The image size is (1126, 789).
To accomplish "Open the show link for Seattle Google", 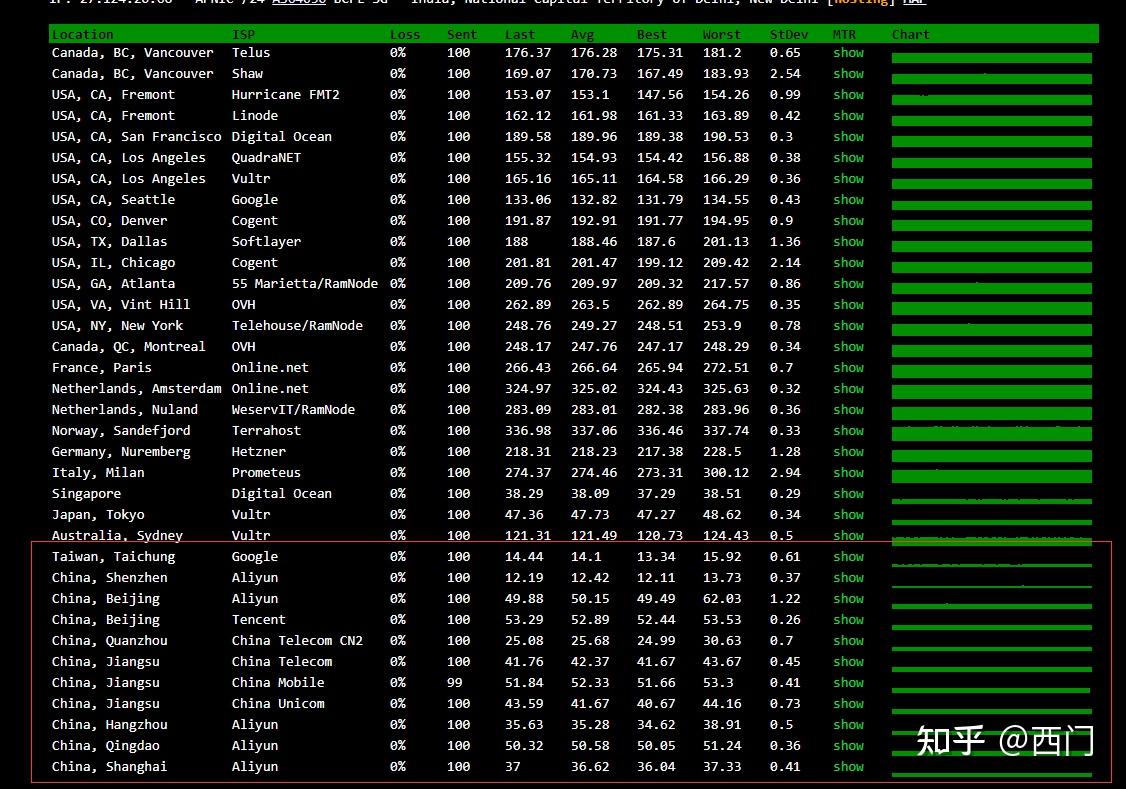I will pos(848,200).
